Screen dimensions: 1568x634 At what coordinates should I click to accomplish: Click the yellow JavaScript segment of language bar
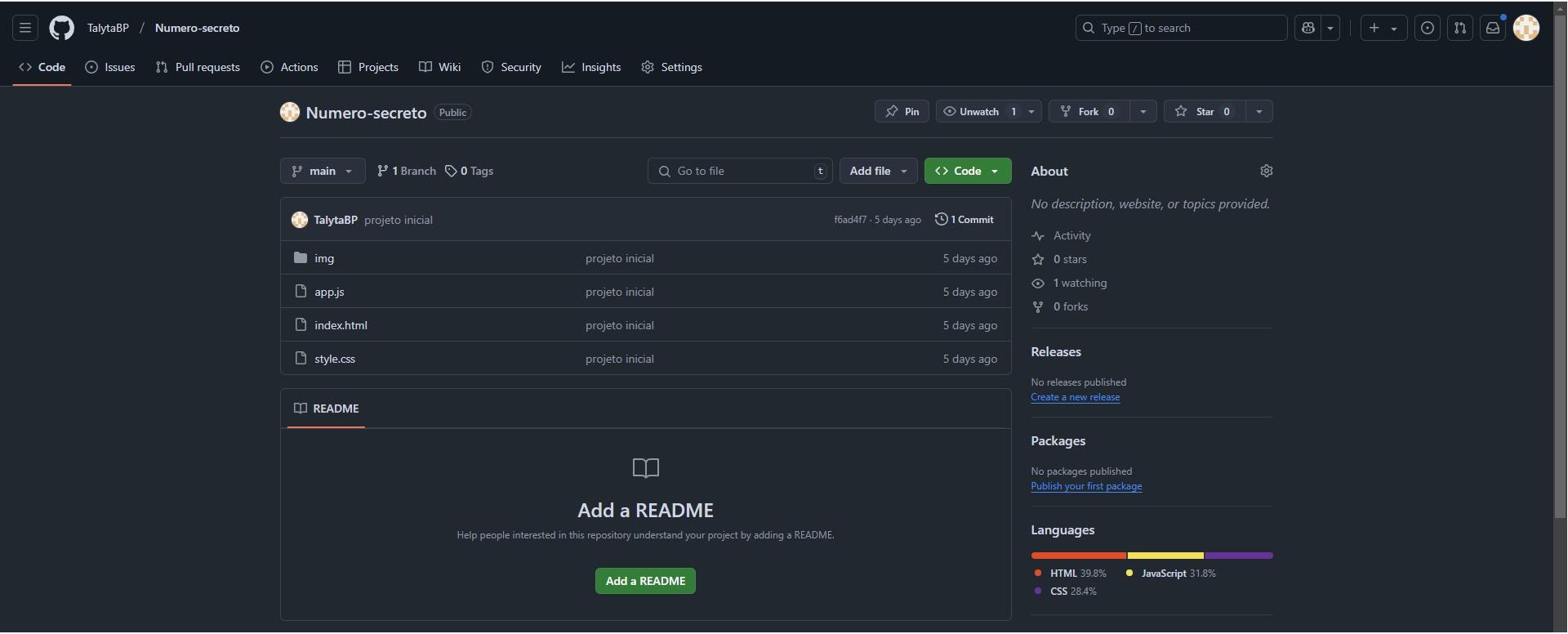click(x=1165, y=556)
